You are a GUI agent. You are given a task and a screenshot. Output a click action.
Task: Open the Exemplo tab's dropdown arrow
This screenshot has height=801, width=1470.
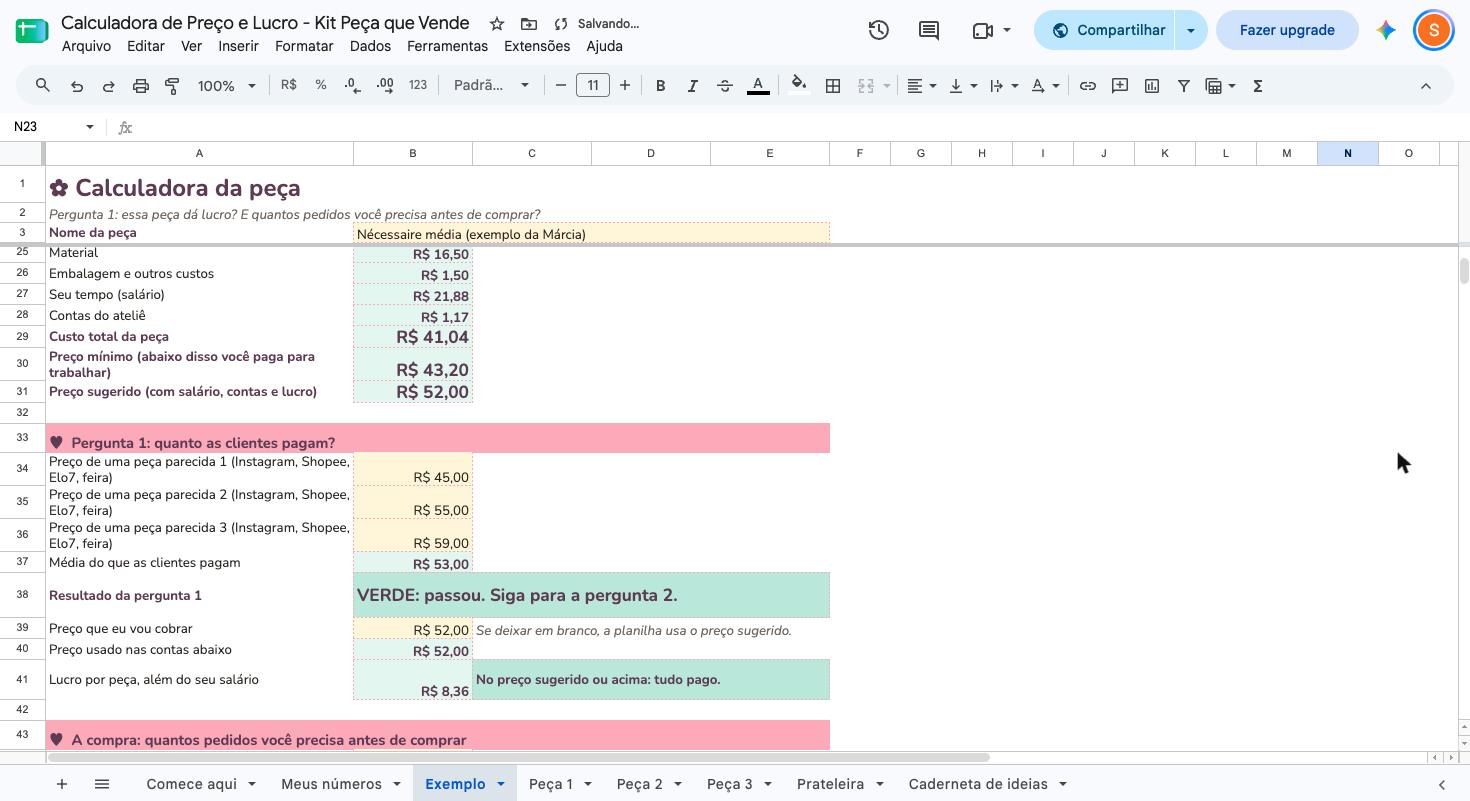click(x=501, y=784)
